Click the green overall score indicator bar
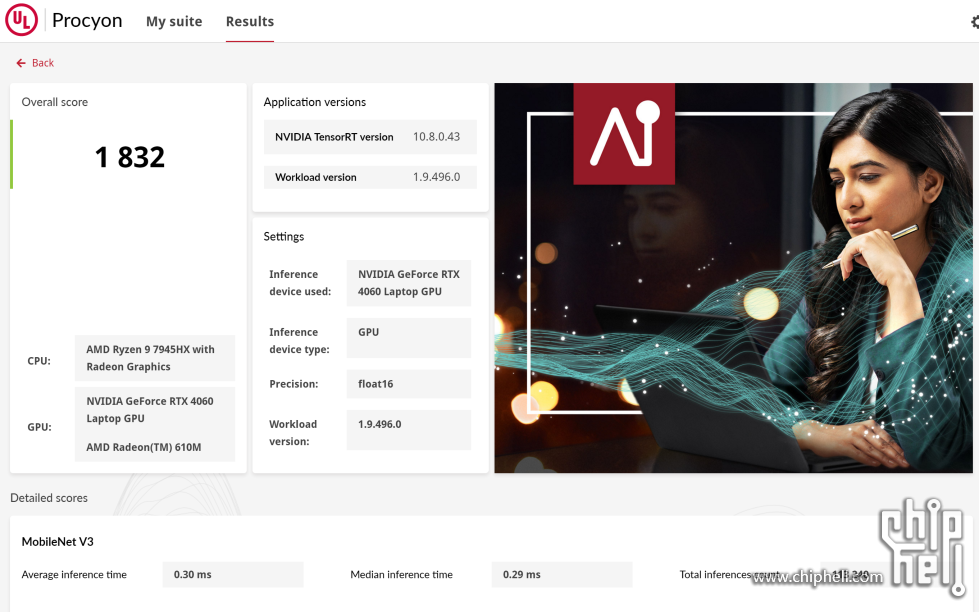This screenshot has width=979, height=612. pos(12,154)
